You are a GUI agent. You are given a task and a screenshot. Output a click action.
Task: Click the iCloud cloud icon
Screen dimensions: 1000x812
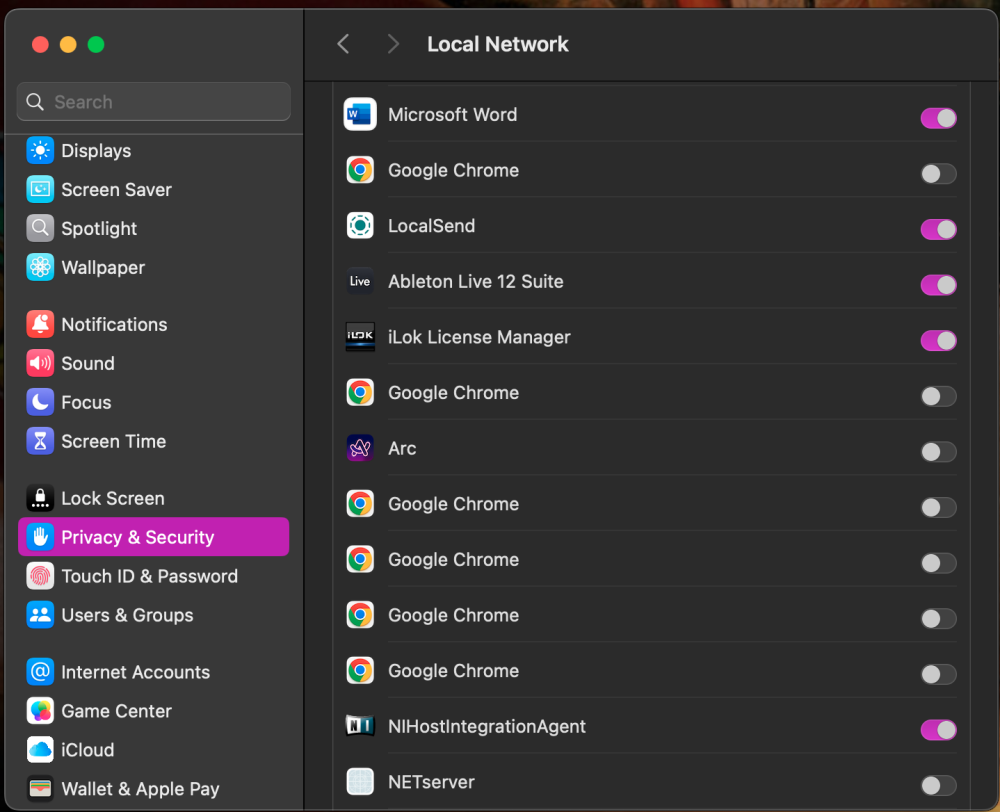coord(40,749)
